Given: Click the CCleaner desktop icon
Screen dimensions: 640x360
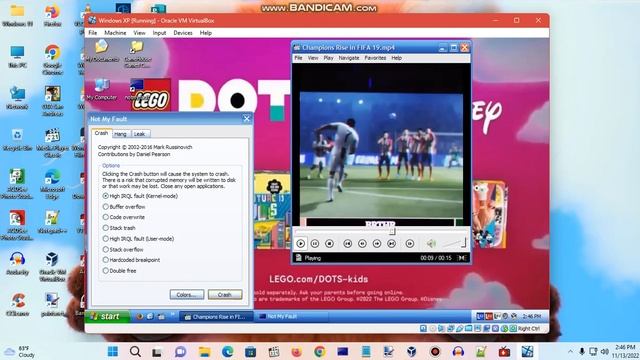Looking at the screenshot, I should pyautogui.click(x=18, y=304).
